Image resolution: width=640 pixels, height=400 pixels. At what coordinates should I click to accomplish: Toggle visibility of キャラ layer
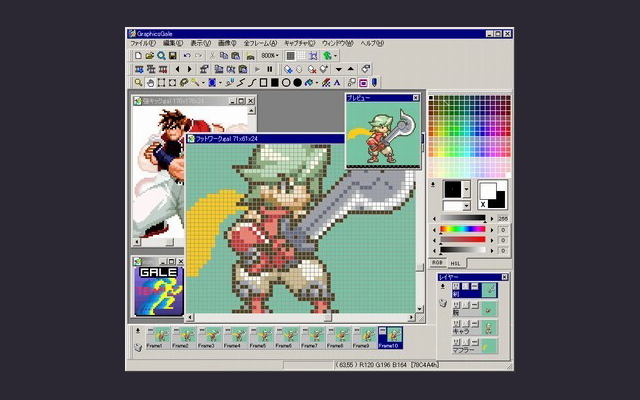(x=456, y=324)
